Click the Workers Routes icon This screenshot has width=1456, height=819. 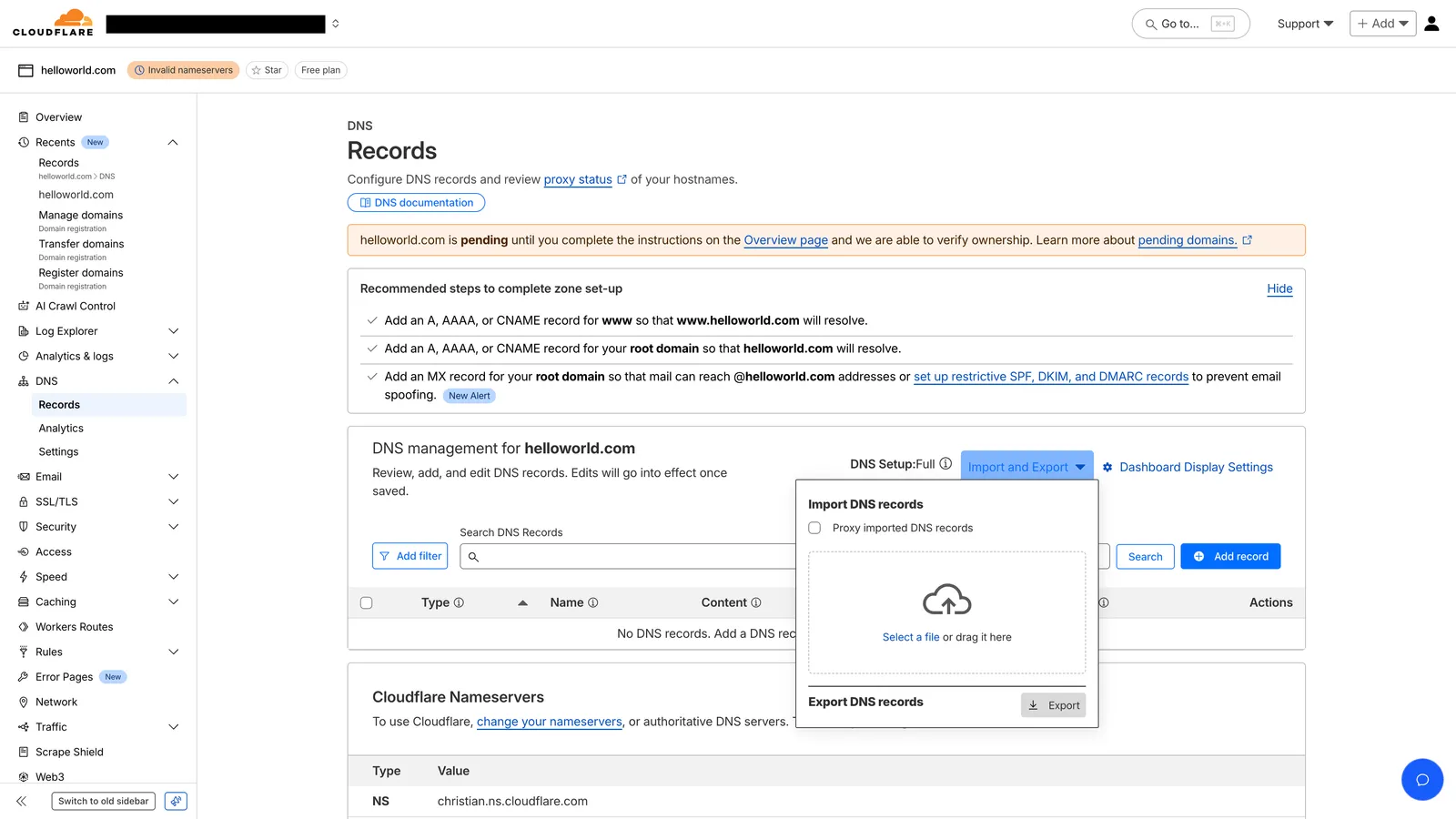[24, 627]
